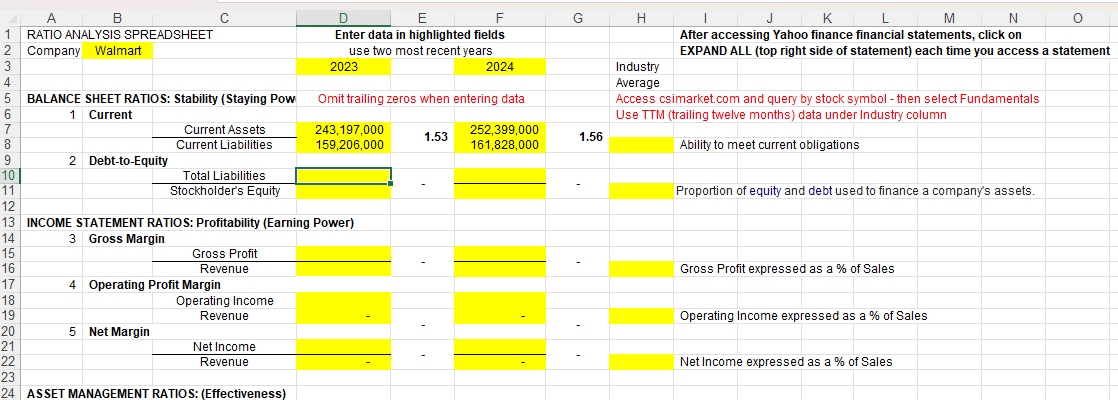Click the 2024 Total Liabilities input cell
Viewport: 1118px width, 400px height.
pyautogui.click(x=500, y=175)
